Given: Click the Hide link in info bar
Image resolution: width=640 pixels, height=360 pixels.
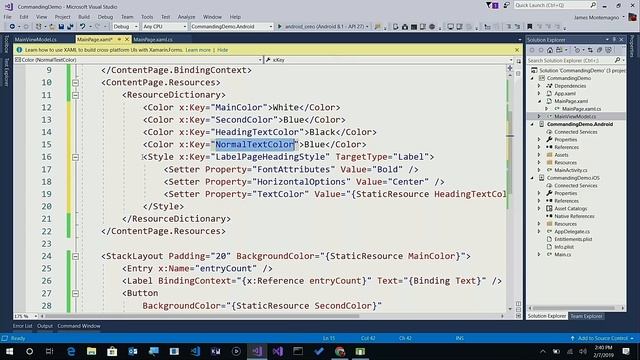Looking at the screenshot, I should click(222, 50).
